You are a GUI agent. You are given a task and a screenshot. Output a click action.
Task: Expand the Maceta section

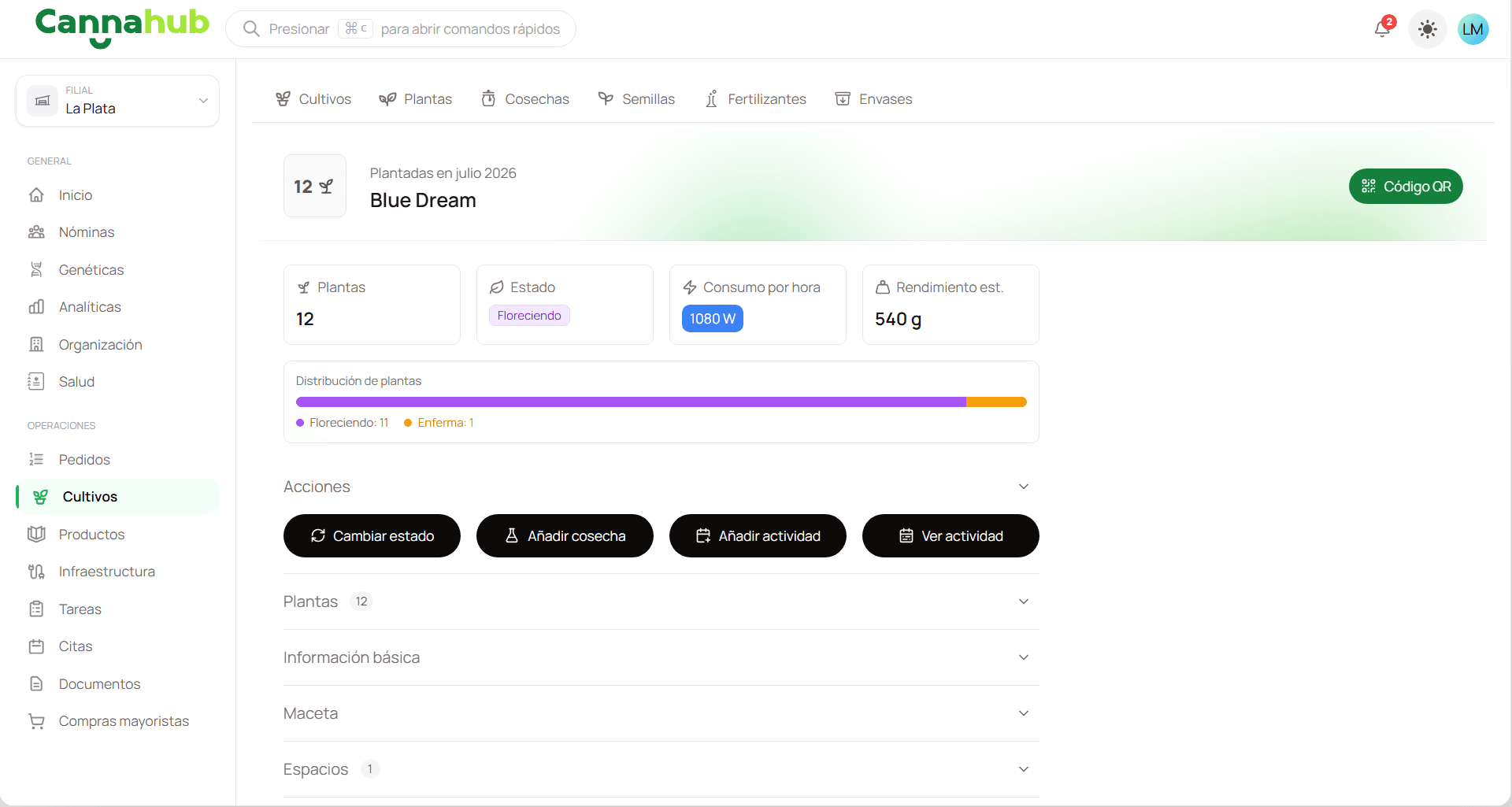click(x=661, y=713)
